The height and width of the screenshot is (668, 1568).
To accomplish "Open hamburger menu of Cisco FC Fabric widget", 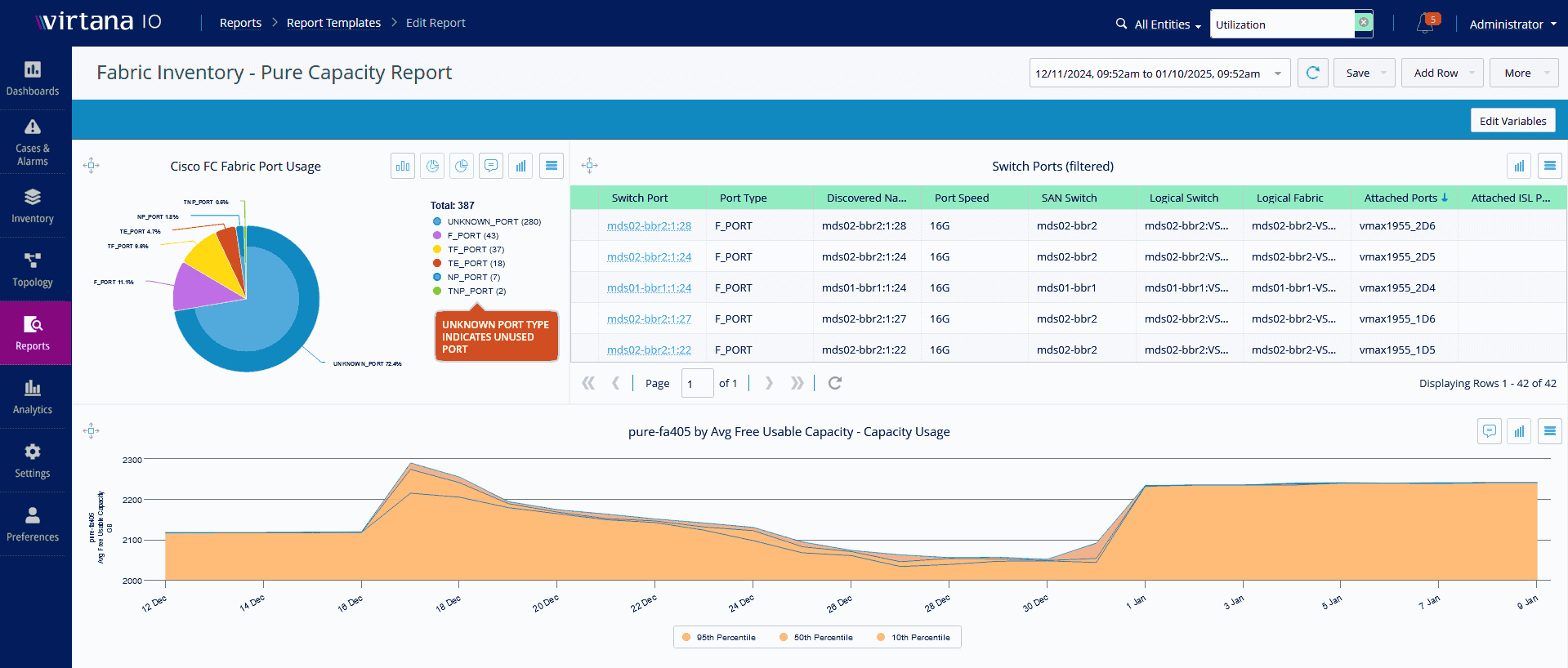I will 552,166.
